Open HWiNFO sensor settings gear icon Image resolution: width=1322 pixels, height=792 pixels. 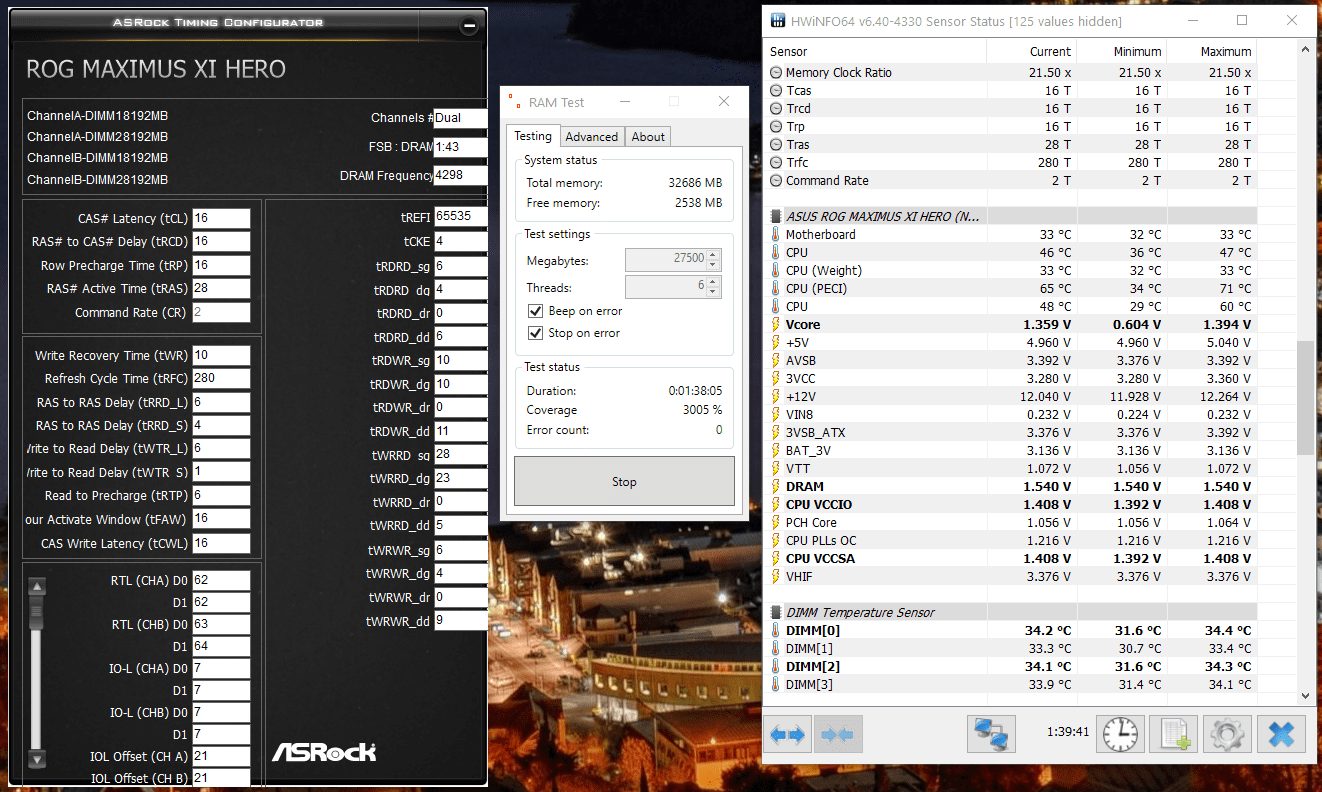pyautogui.click(x=1226, y=735)
